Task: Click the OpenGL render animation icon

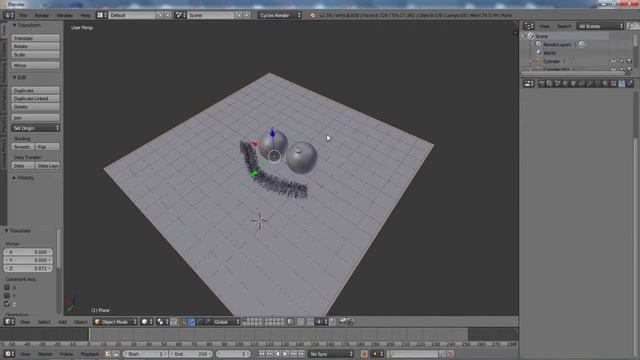Action: click(350, 322)
